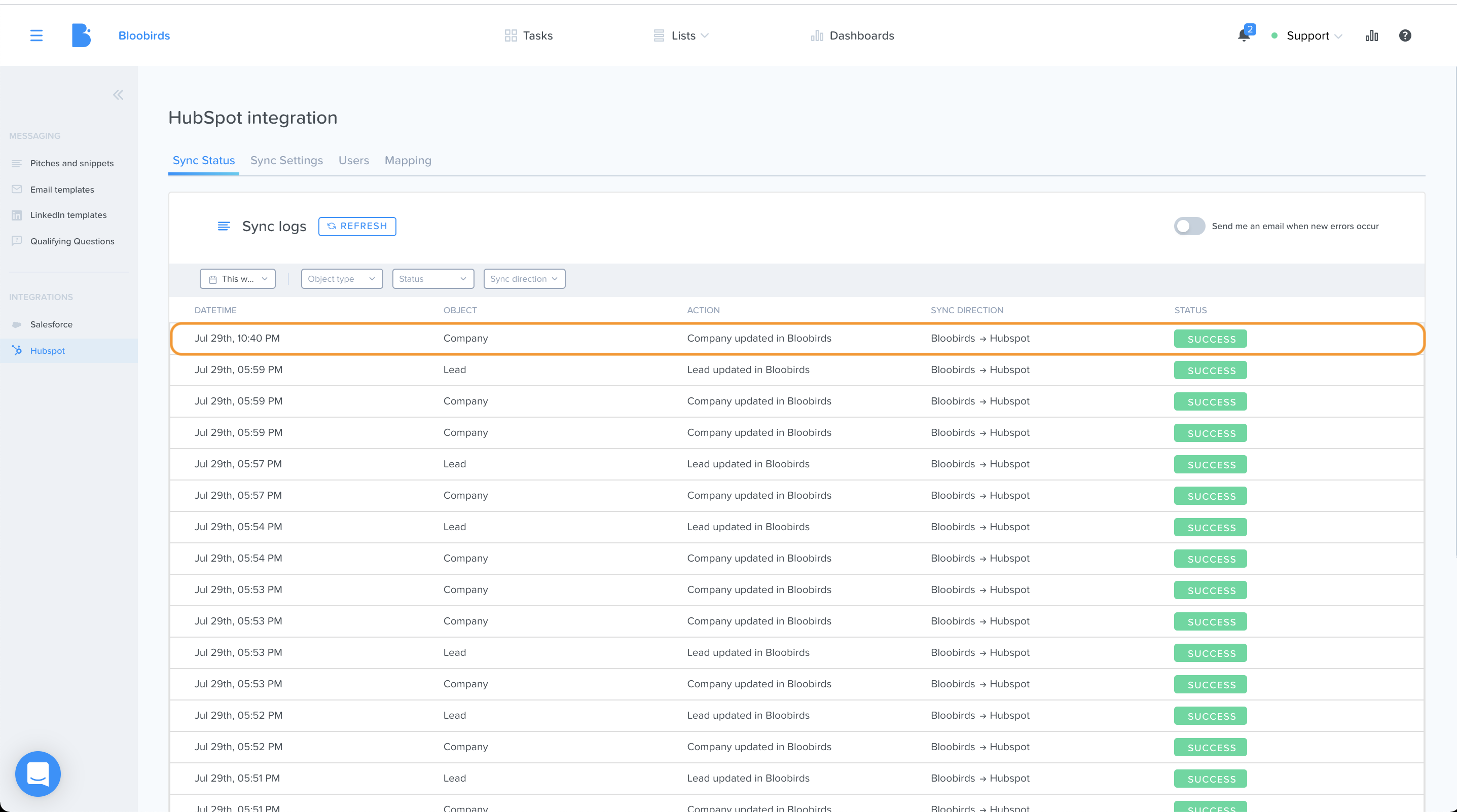Click the Pitches and snippets icon

[x=17, y=163]
